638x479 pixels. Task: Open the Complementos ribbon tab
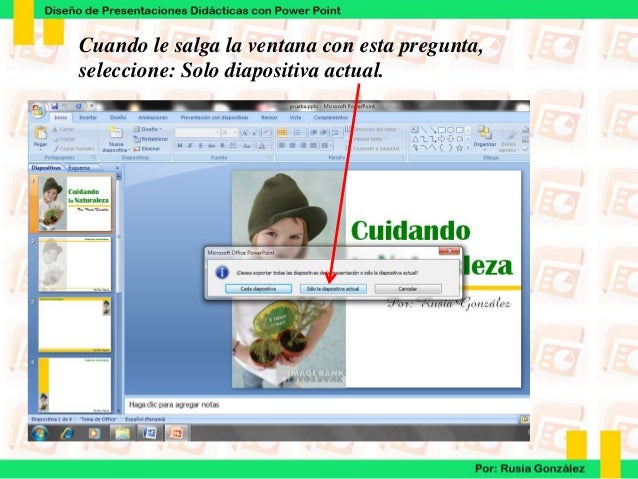coord(331,117)
